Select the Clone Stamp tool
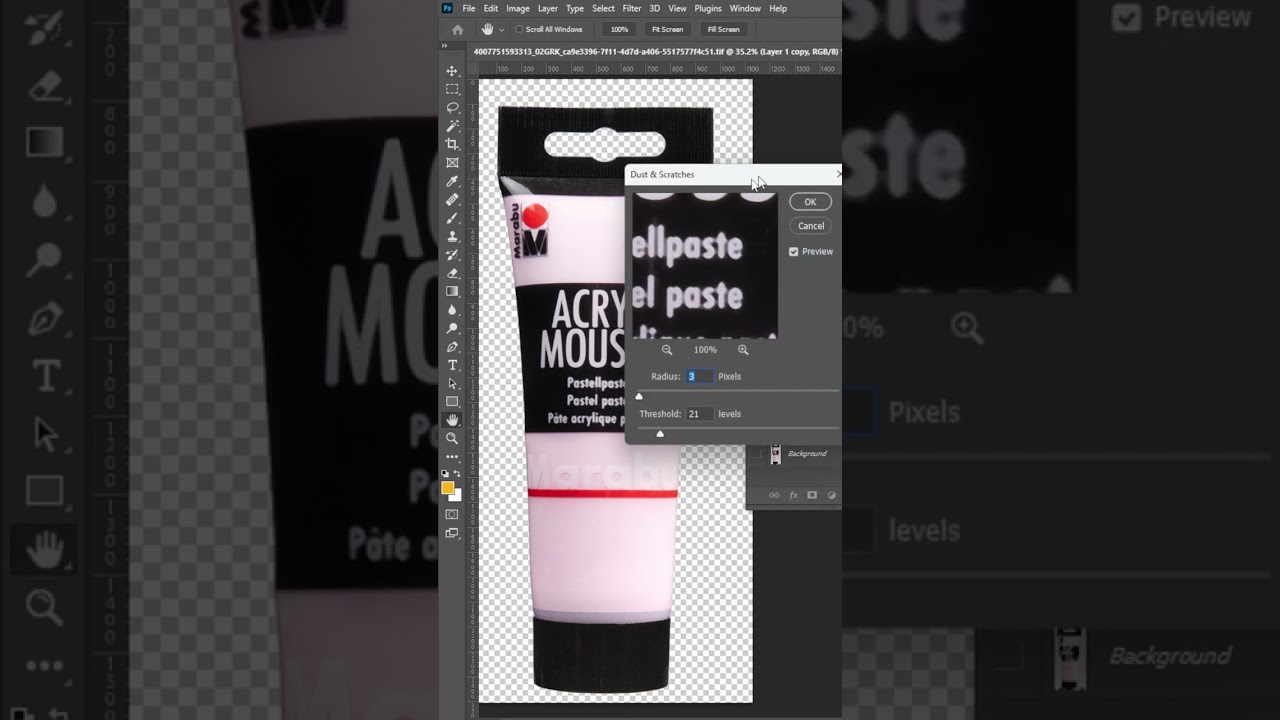 pyautogui.click(x=452, y=236)
